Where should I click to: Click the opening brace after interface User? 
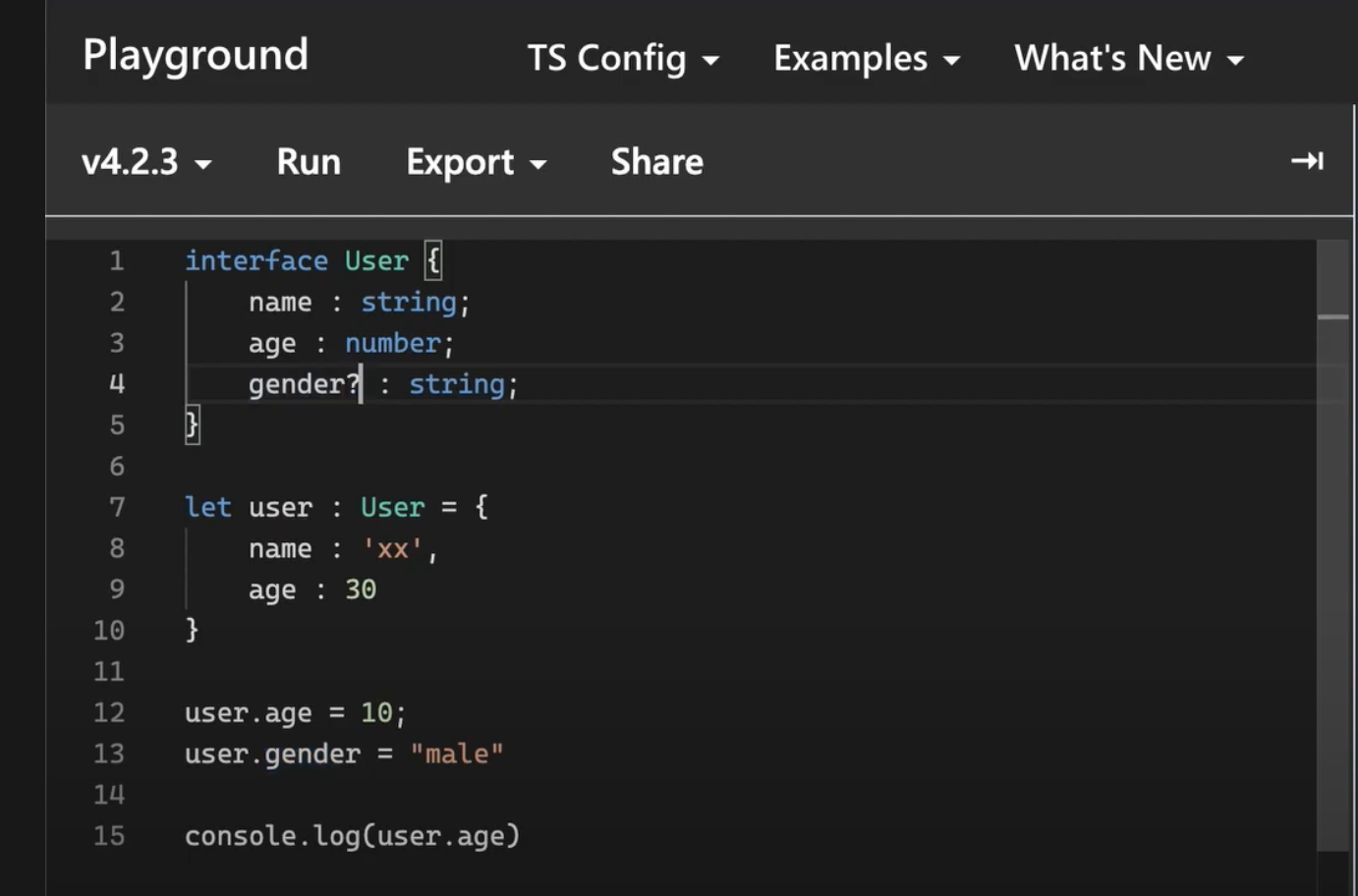(433, 260)
